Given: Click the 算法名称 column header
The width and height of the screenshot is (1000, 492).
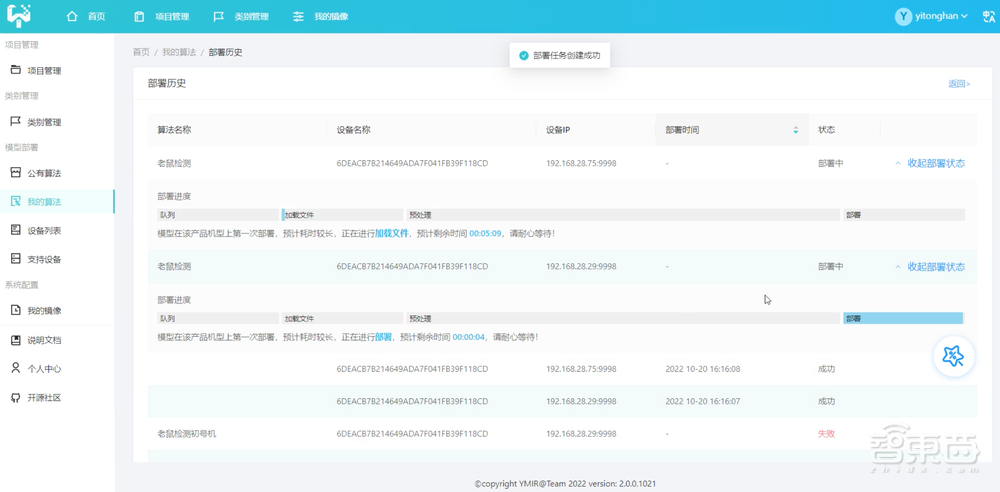Looking at the screenshot, I should [x=174, y=130].
